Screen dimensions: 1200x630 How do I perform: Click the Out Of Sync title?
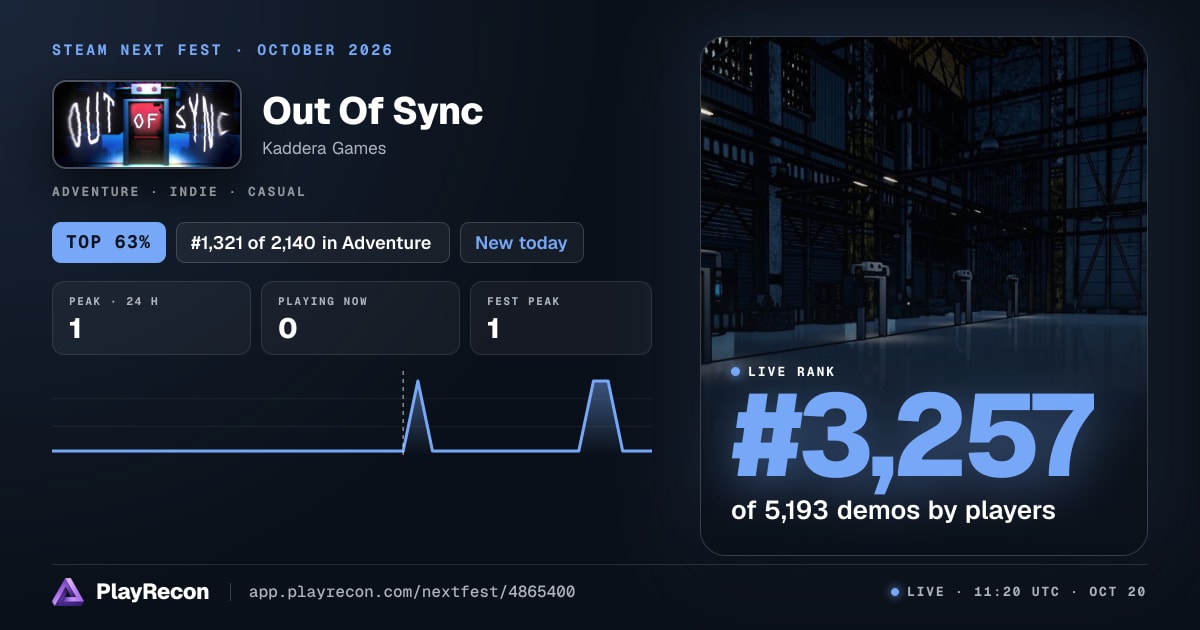coord(372,111)
